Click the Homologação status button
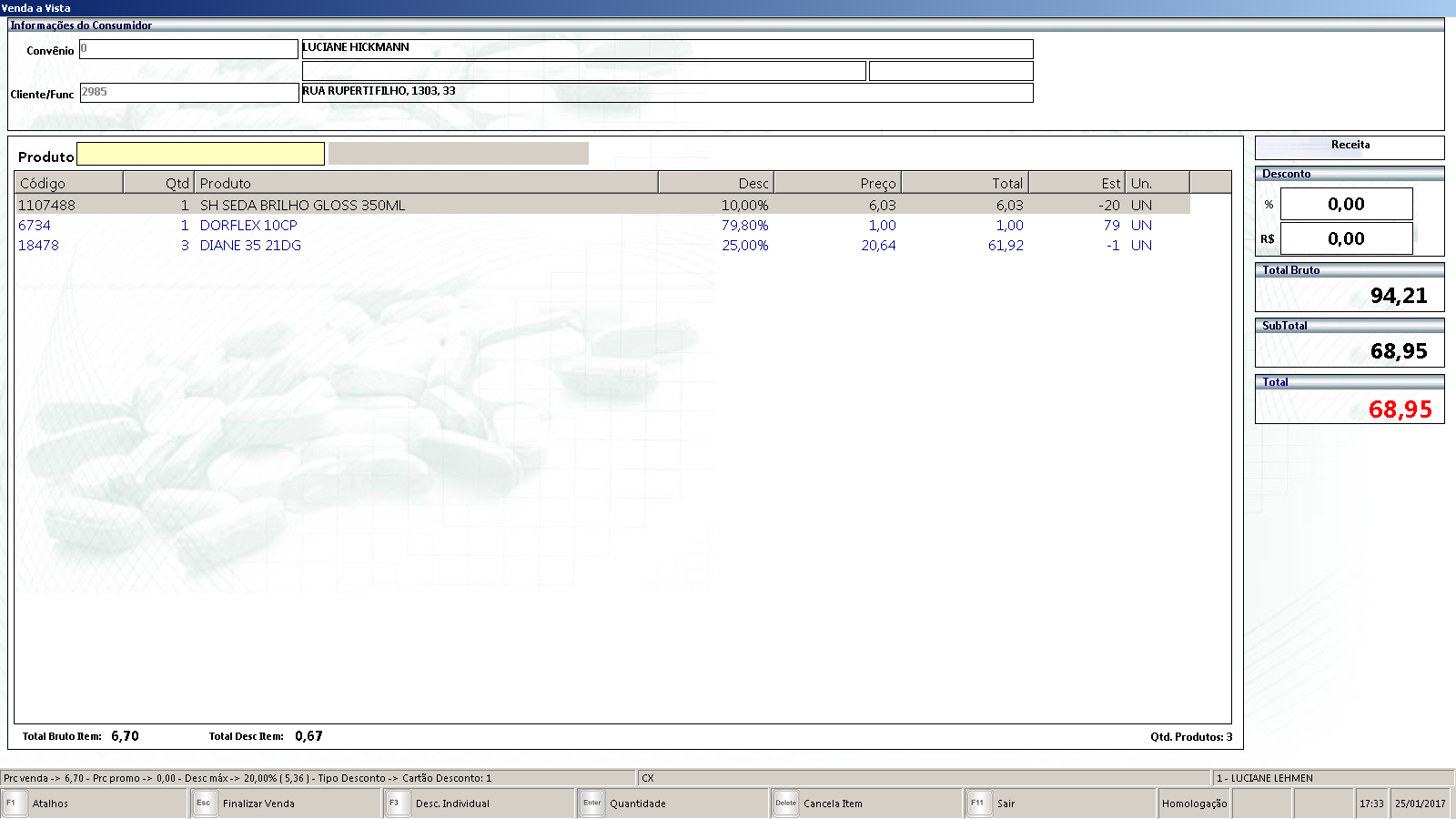The image size is (1456, 819). tap(1194, 804)
